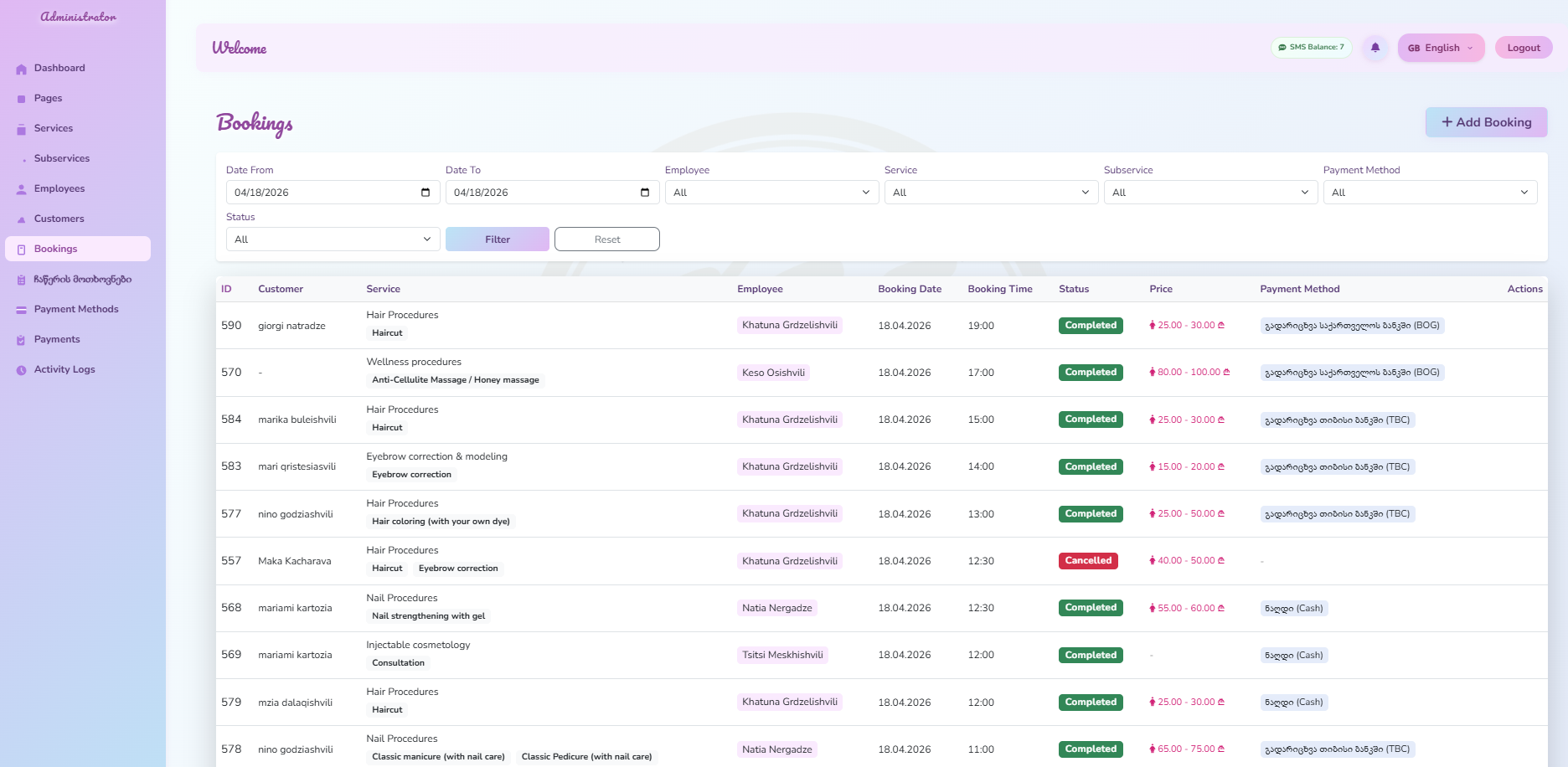Expand the Subservice filter dropdown
1568x767 pixels.
(1210, 193)
